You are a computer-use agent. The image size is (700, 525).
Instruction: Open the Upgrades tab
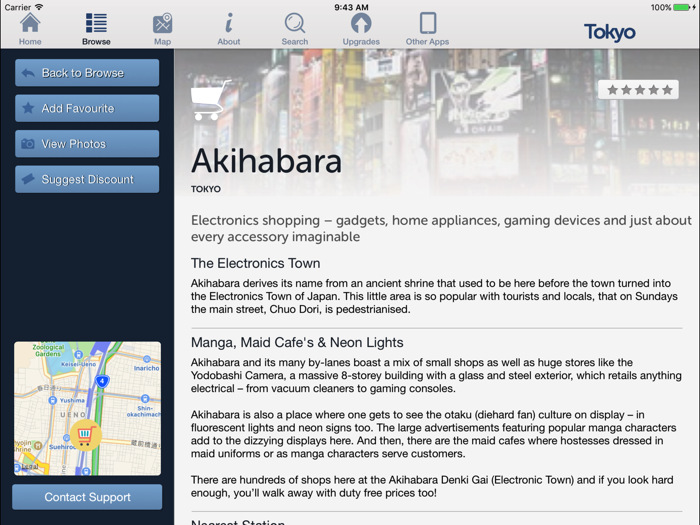[x=361, y=29]
